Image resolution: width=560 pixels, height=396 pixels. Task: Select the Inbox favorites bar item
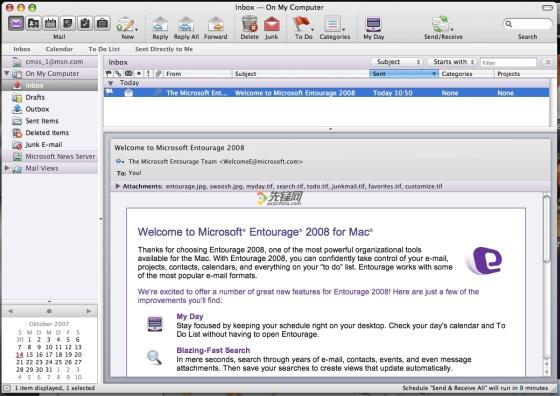click(22, 49)
